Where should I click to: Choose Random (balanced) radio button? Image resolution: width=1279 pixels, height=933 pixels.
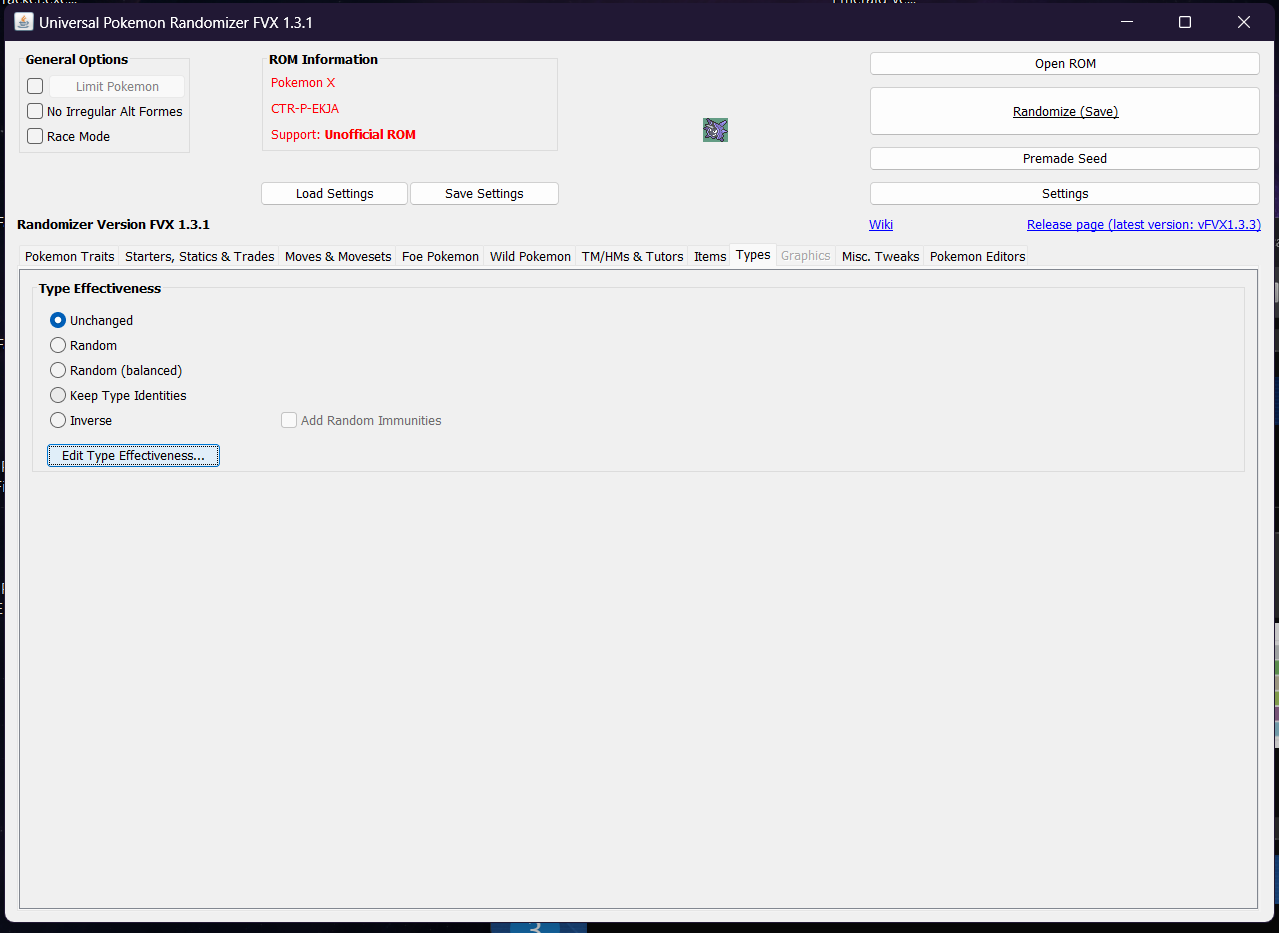point(58,370)
